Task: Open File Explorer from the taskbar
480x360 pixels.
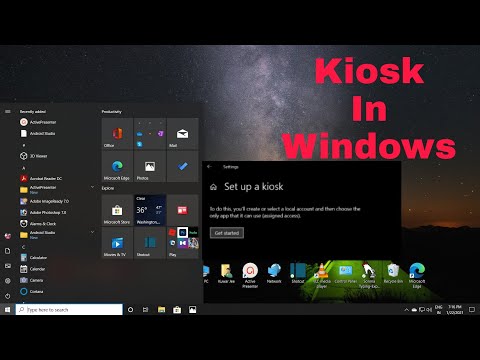Action: point(161,310)
